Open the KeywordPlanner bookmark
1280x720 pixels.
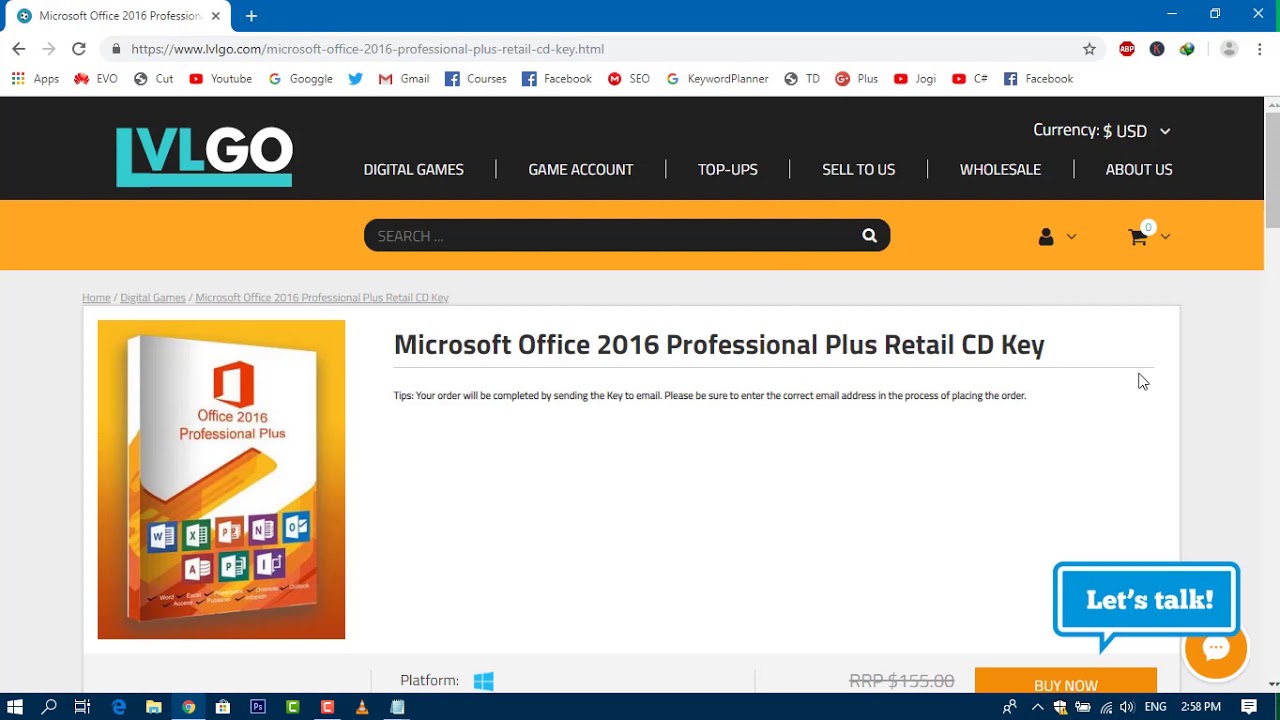tap(717, 79)
